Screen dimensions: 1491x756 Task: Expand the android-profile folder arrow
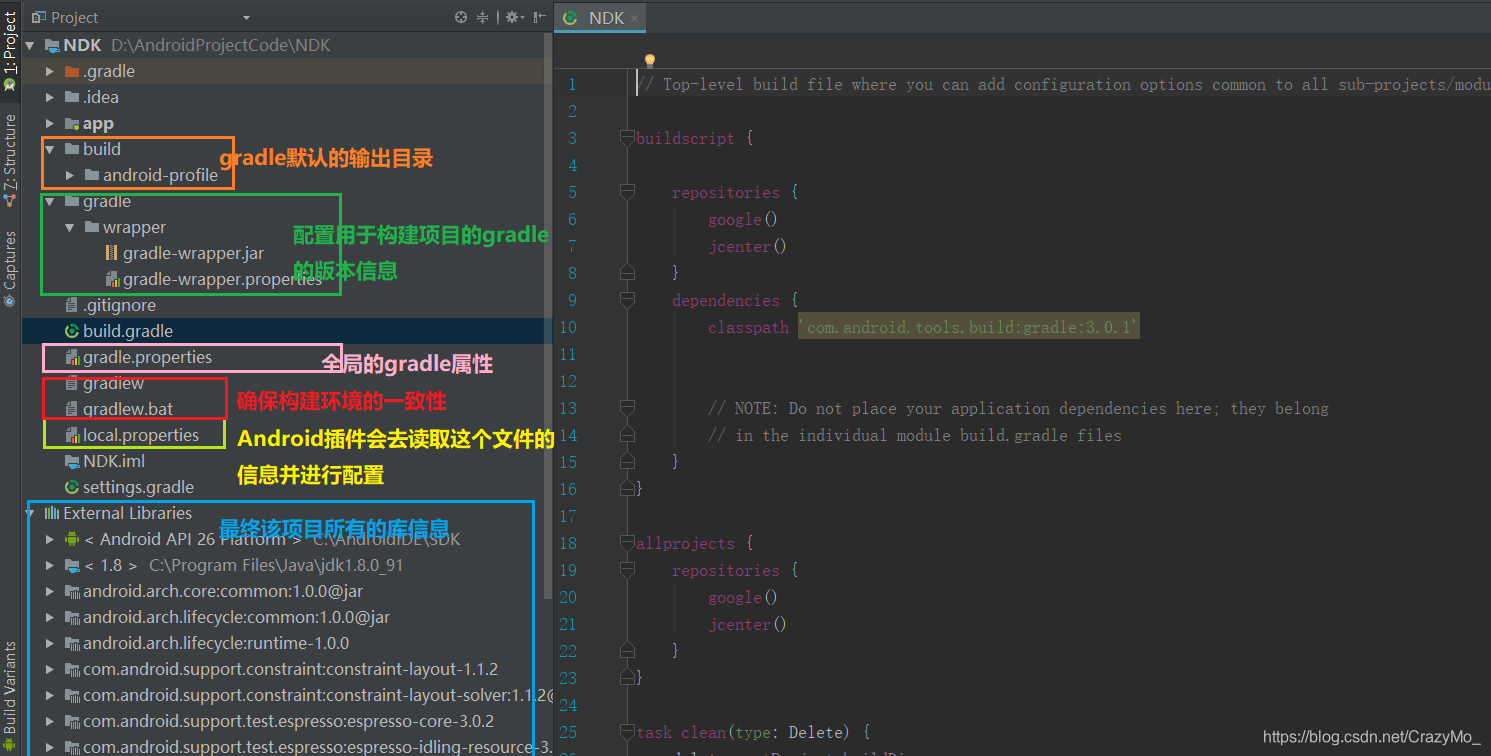click(x=70, y=175)
